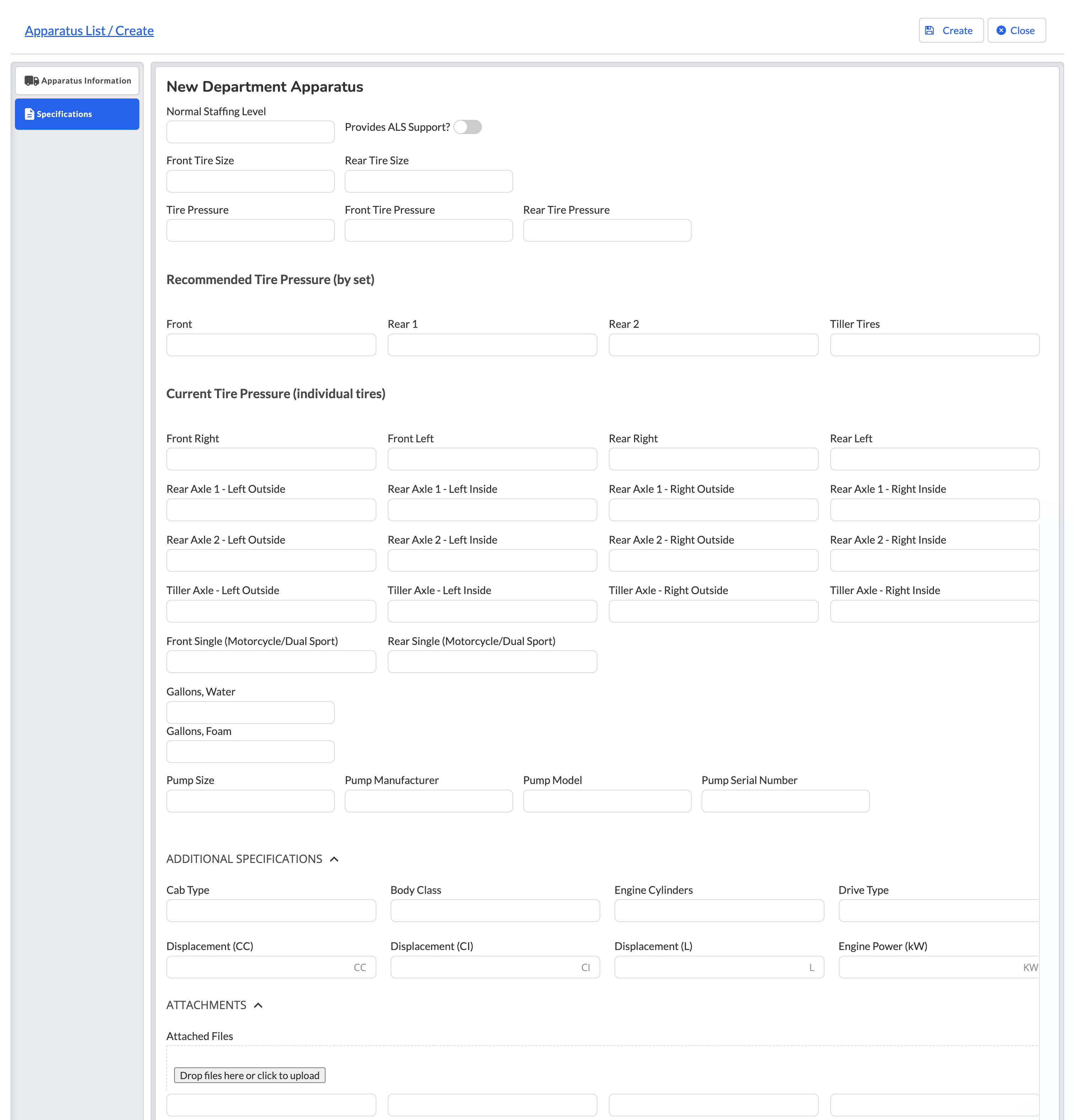Image resolution: width=1074 pixels, height=1120 pixels.
Task: Focus the Pump Serial Number field
Action: point(785,801)
